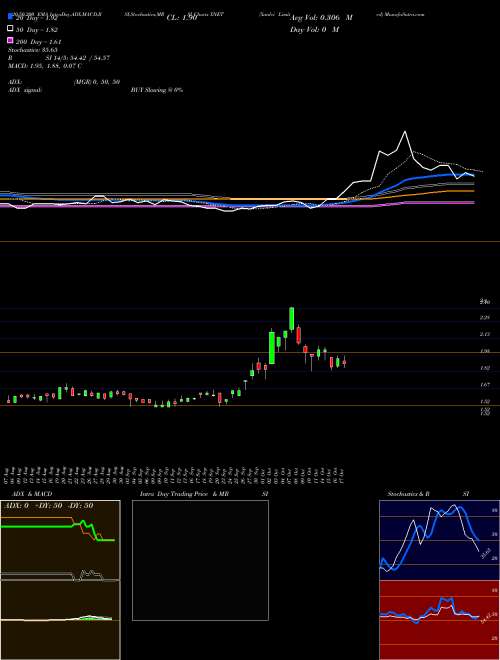Viewport: 500px width, 660px height.
Task: Click the white 50 Day legend swatch
Action: click(x=10, y=29)
